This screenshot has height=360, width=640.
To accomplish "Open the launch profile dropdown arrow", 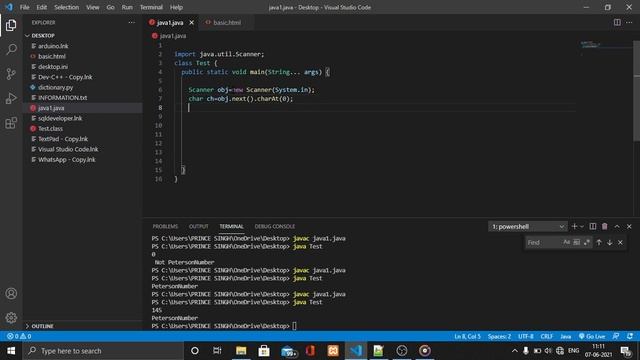I will tap(582, 226).
